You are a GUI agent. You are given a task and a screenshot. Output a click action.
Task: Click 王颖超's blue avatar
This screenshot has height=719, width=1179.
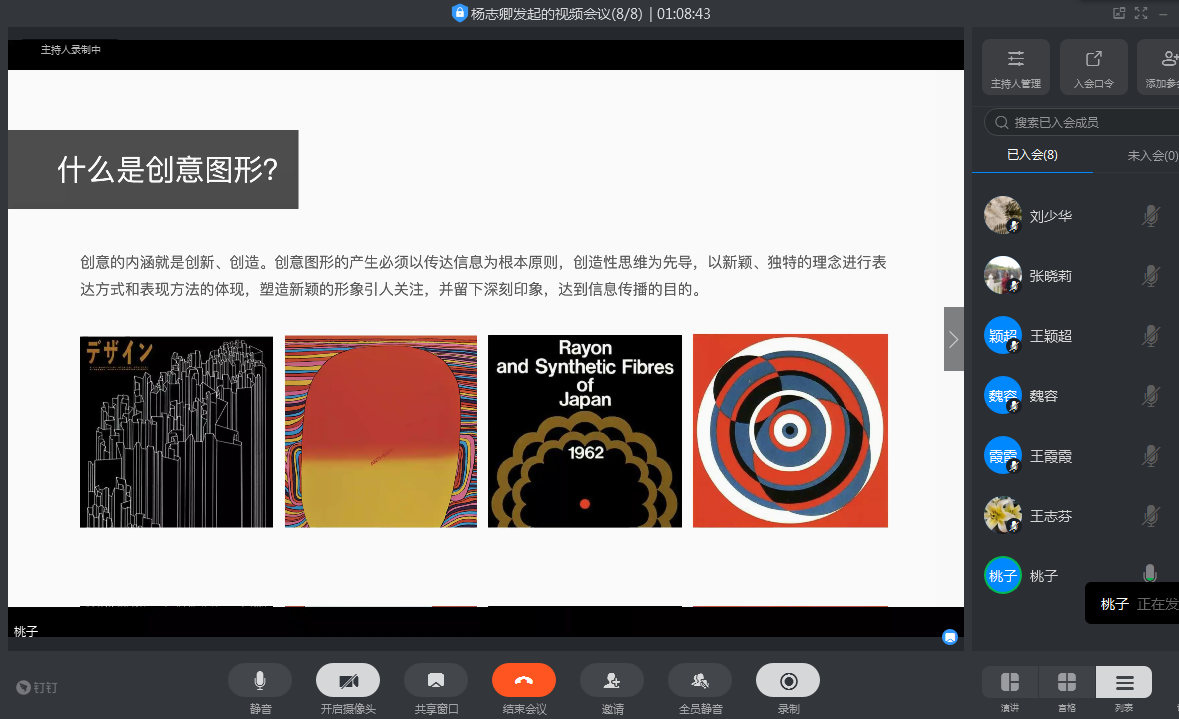click(1002, 335)
